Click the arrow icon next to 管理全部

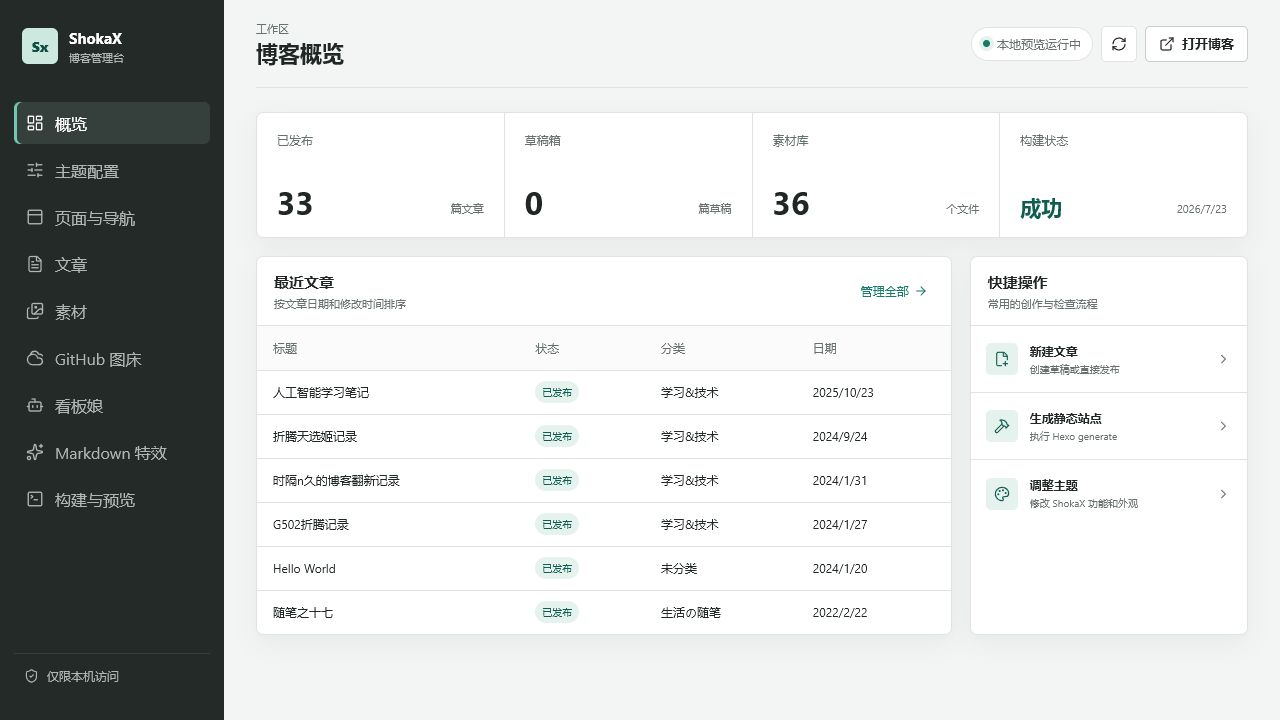[x=921, y=291]
